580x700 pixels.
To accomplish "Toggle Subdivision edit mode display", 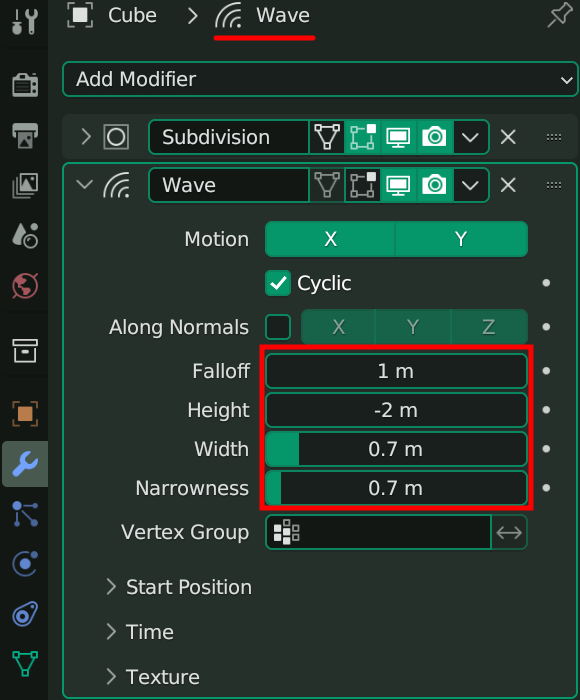I will tap(363, 137).
